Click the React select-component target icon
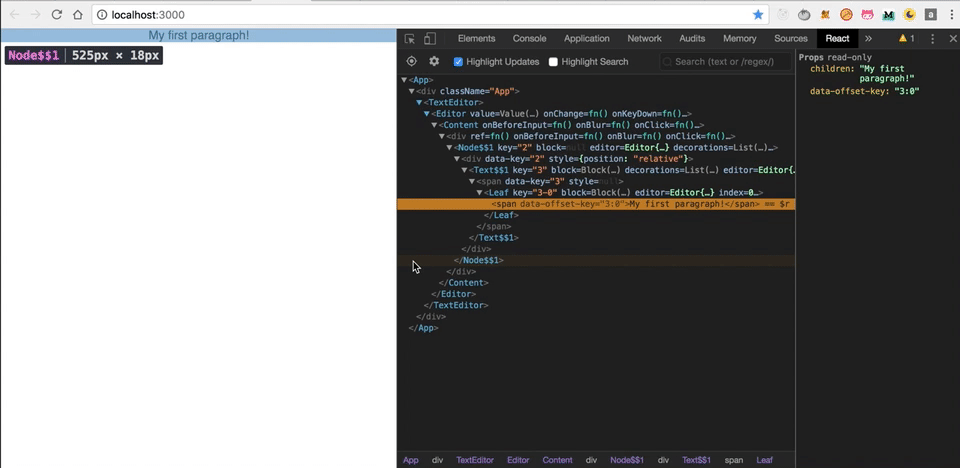The width and height of the screenshot is (960, 468). 411,61
